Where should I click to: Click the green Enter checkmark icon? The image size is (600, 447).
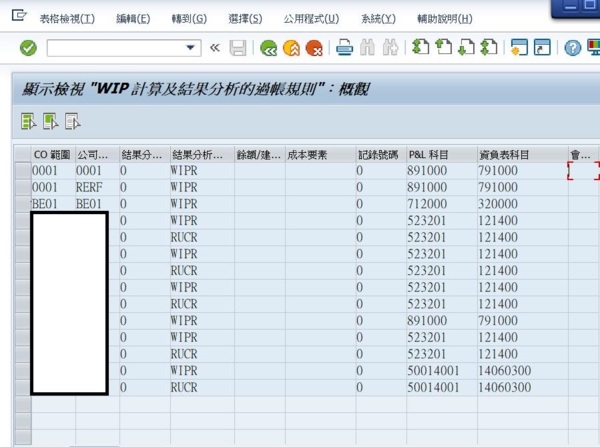tap(28, 48)
